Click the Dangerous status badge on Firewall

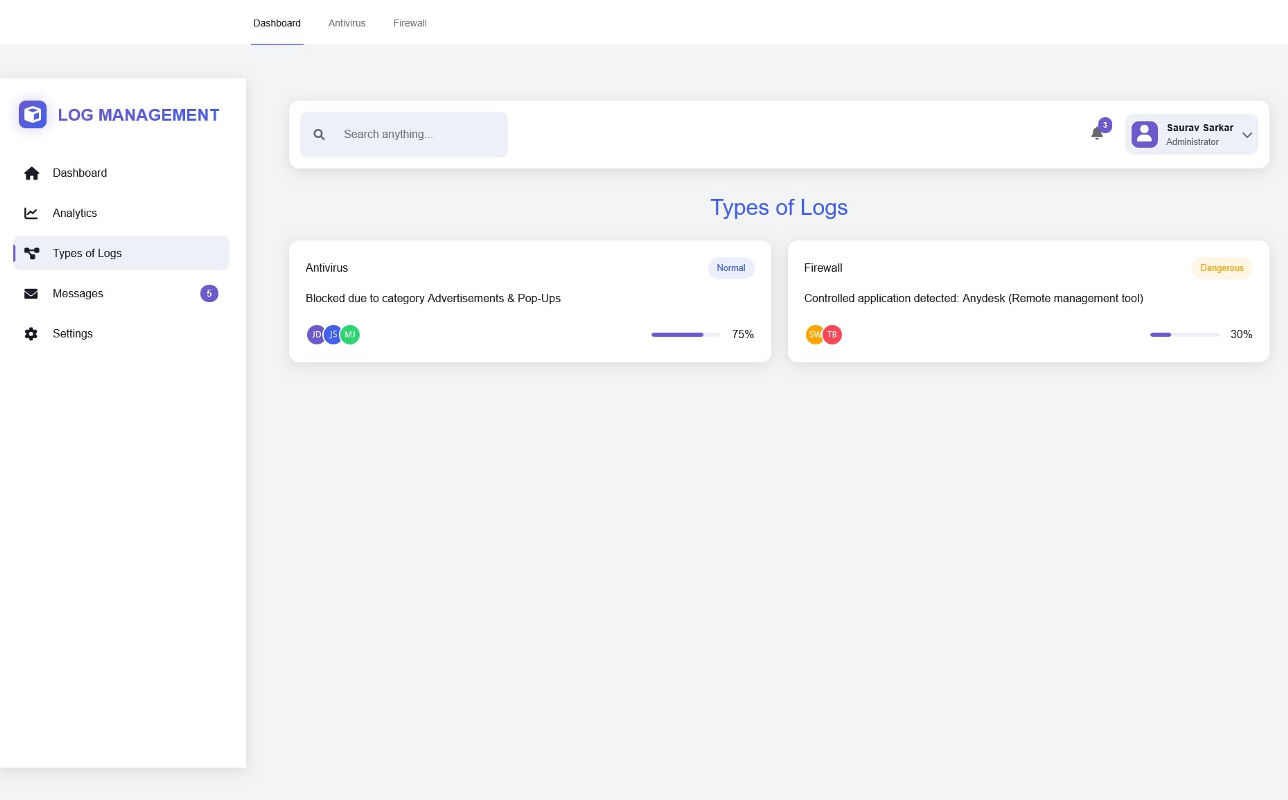[1221, 268]
